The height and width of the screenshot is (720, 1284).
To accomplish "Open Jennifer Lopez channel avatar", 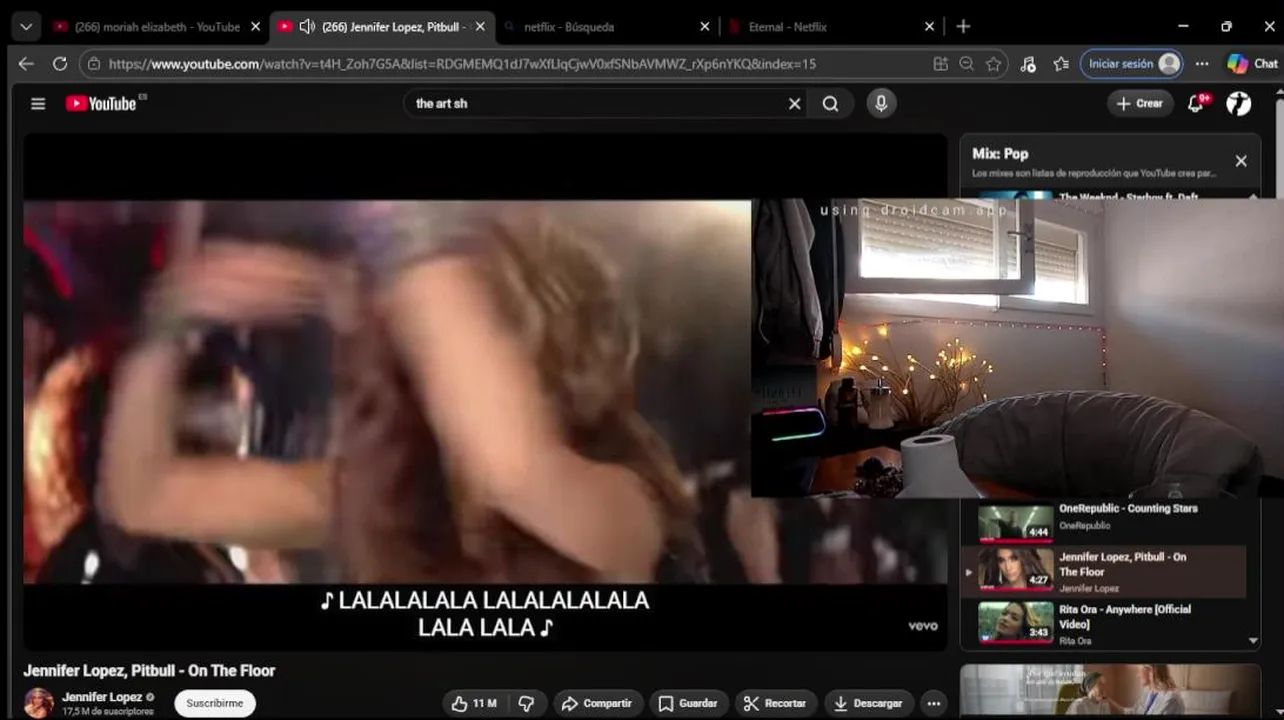I will [x=39, y=702].
